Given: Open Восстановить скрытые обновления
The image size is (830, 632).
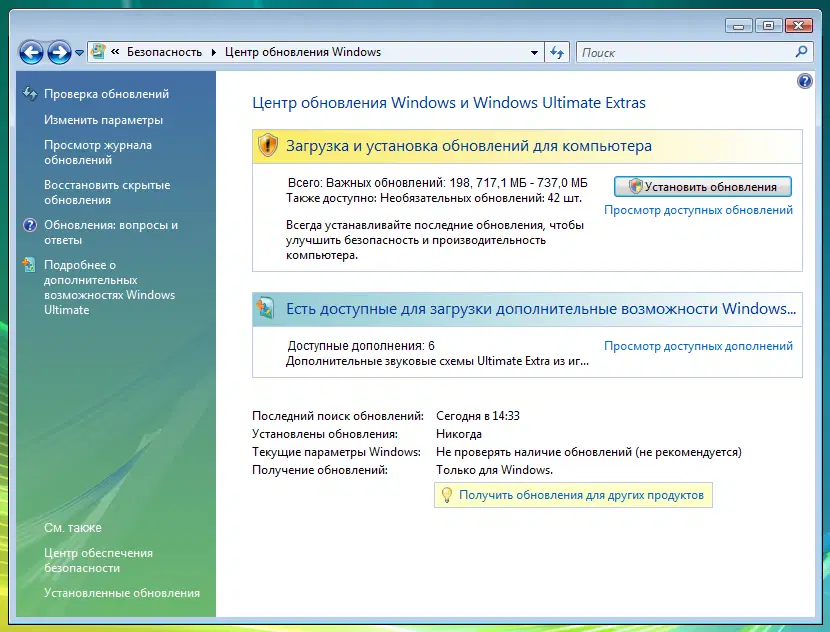Looking at the screenshot, I should click(107, 193).
